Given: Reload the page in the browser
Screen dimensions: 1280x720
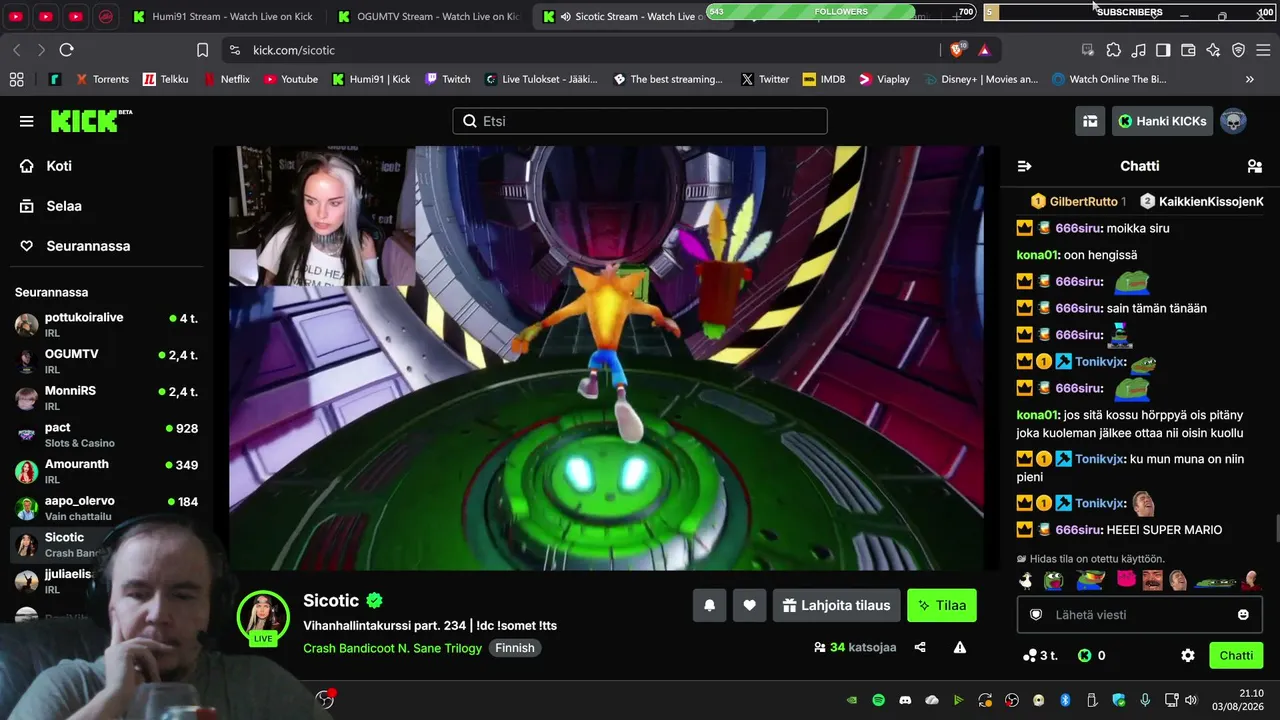Looking at the screenshot, I should [66, 50].
